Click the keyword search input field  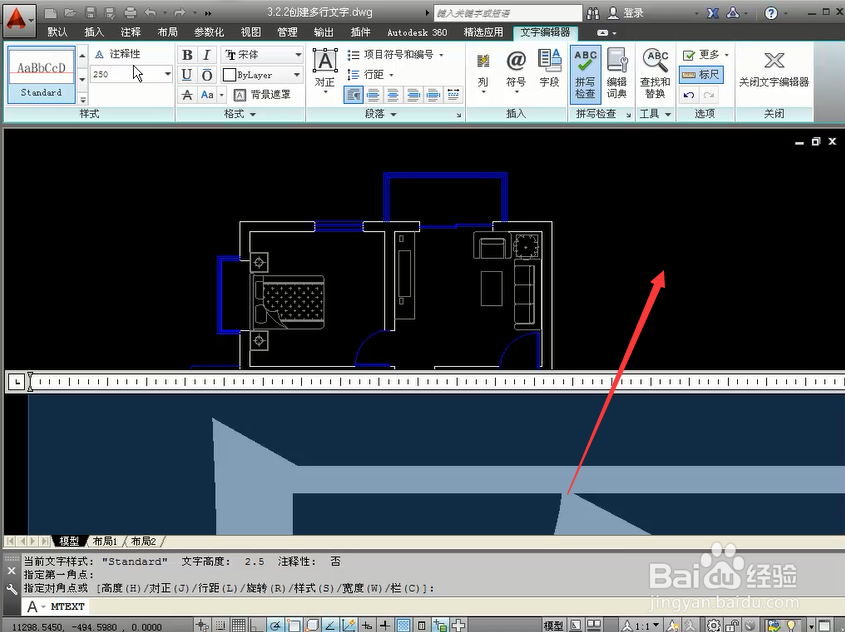(508, 13)
